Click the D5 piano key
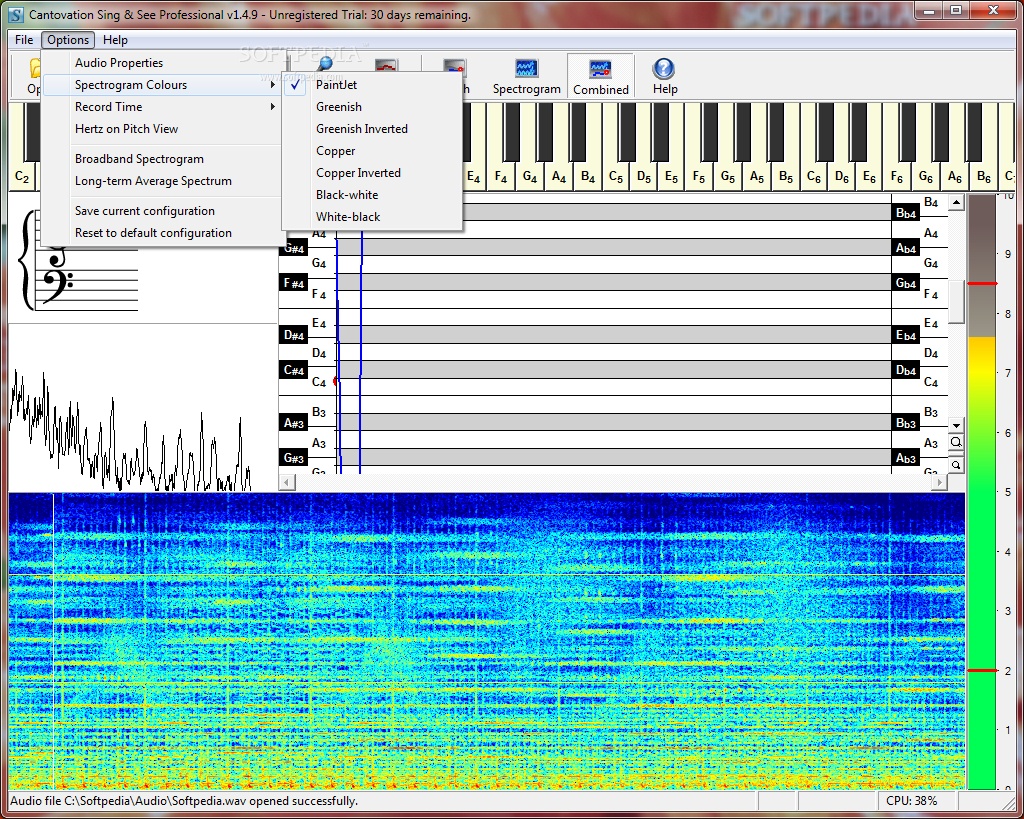Viewport: 1024px width, 819px height. coord(644,176)
